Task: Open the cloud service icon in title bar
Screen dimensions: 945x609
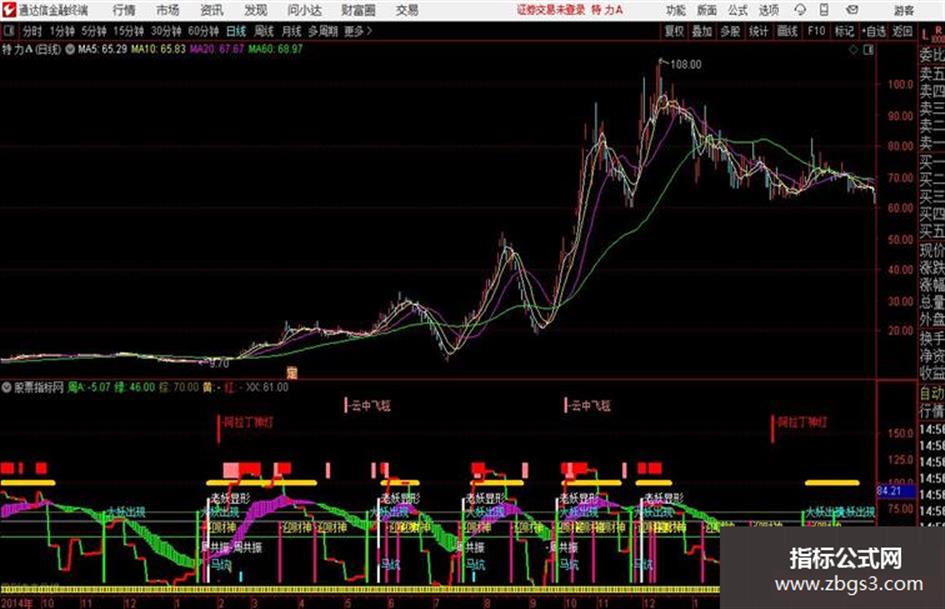Action: click(x=800, y=10)
